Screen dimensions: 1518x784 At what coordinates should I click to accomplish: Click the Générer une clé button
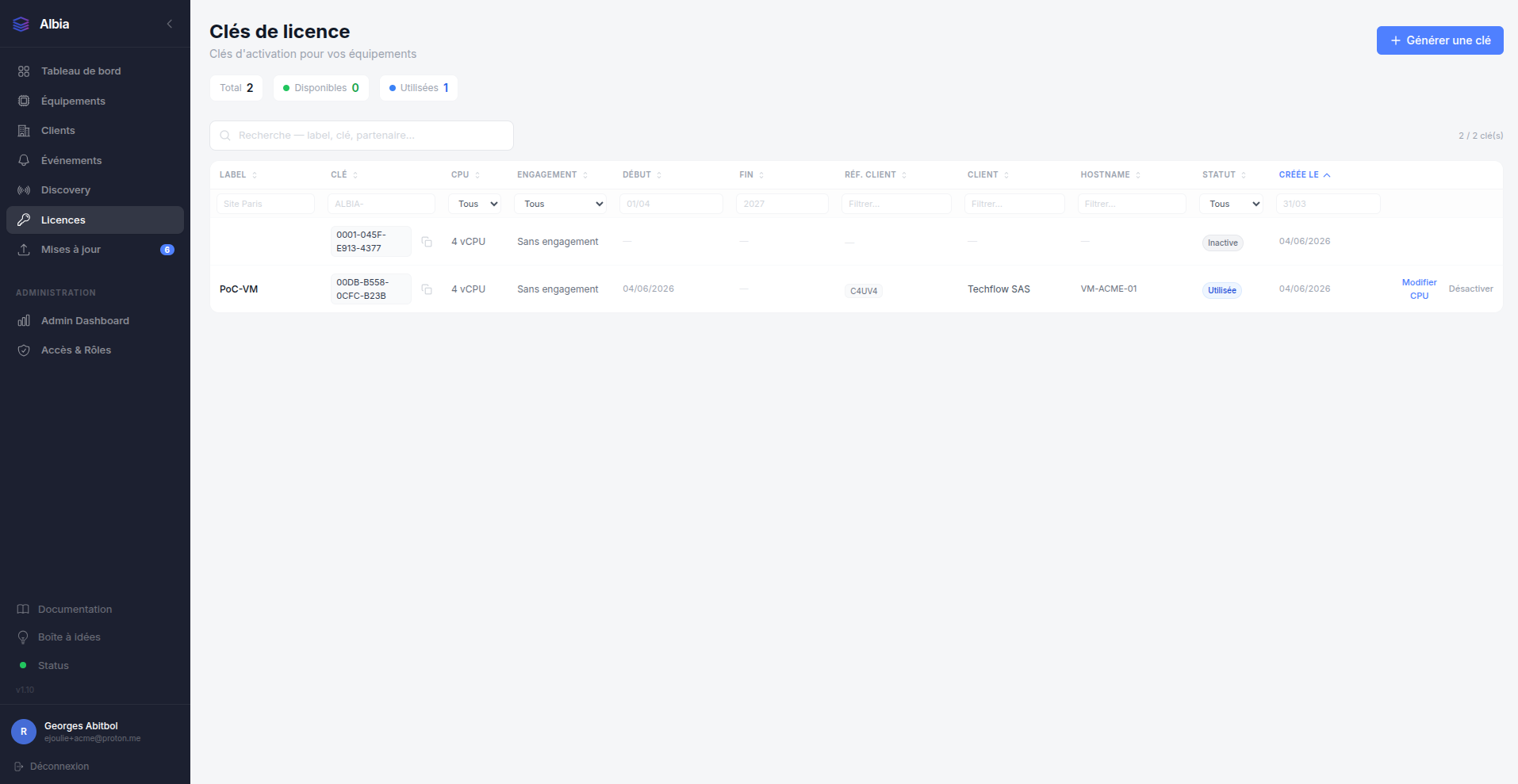[x=1440, y=40]
